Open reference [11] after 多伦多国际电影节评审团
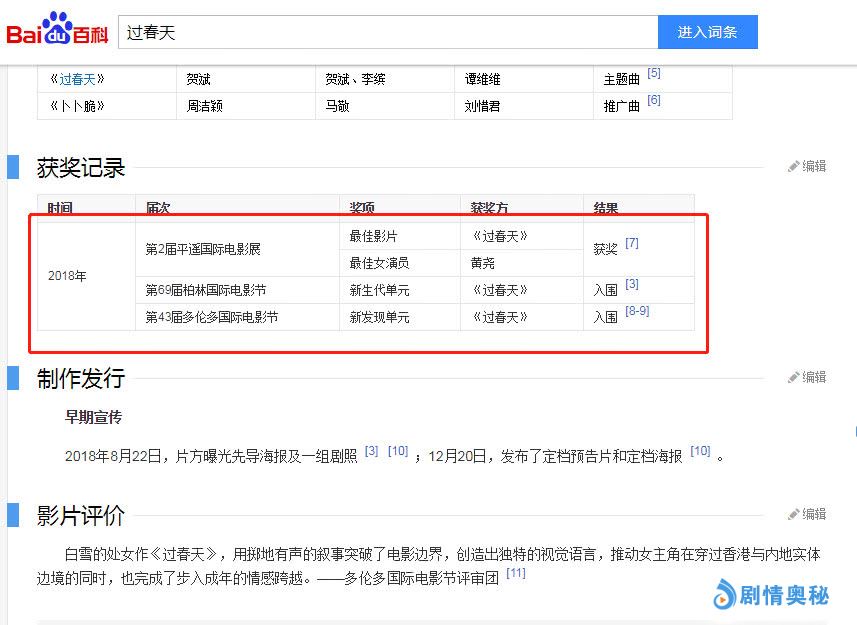 click(515, 574)
